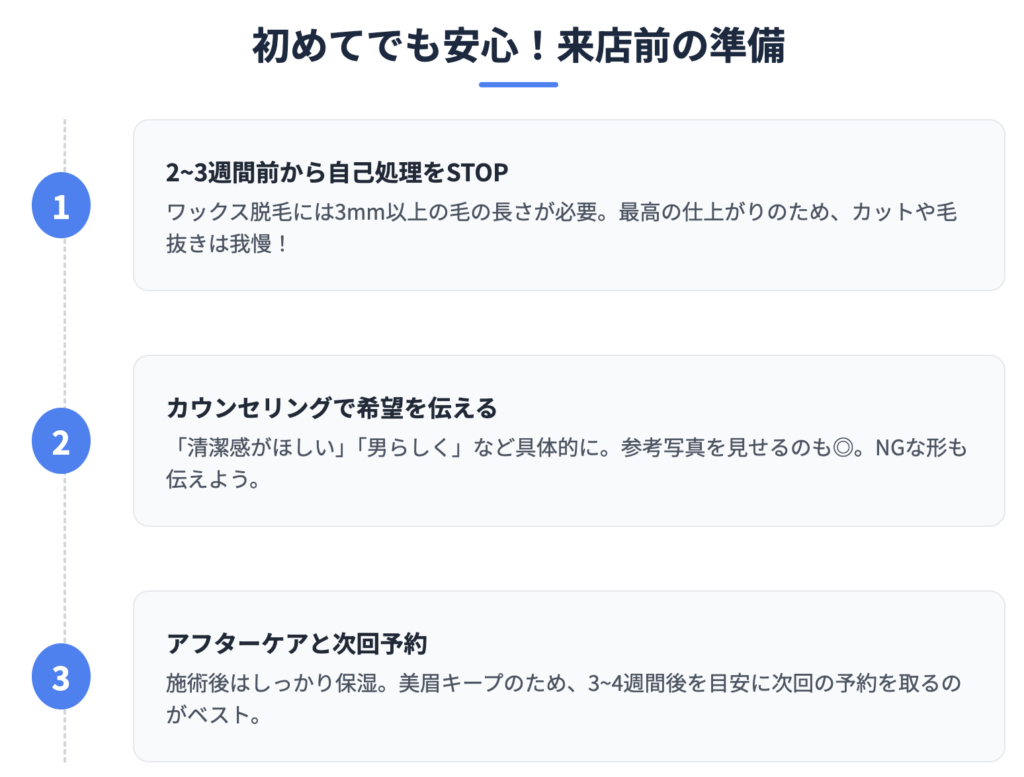Image resolution: width=1024 pixels, height=777 pixels.
Task: Click the heading 初めてでも安心！来店前の準備
Action: tap(519, 46)
